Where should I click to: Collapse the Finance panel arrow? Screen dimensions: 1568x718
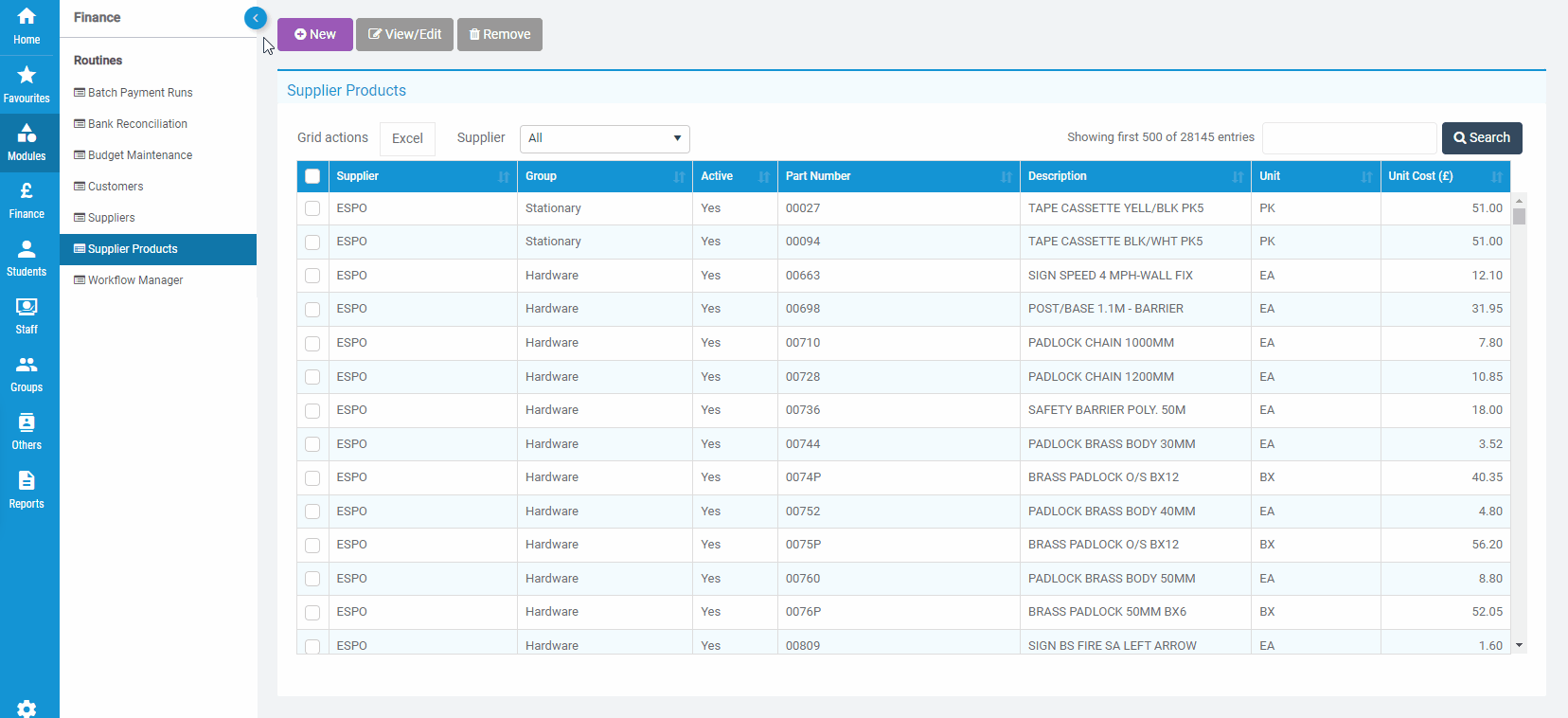pos(255,18)
